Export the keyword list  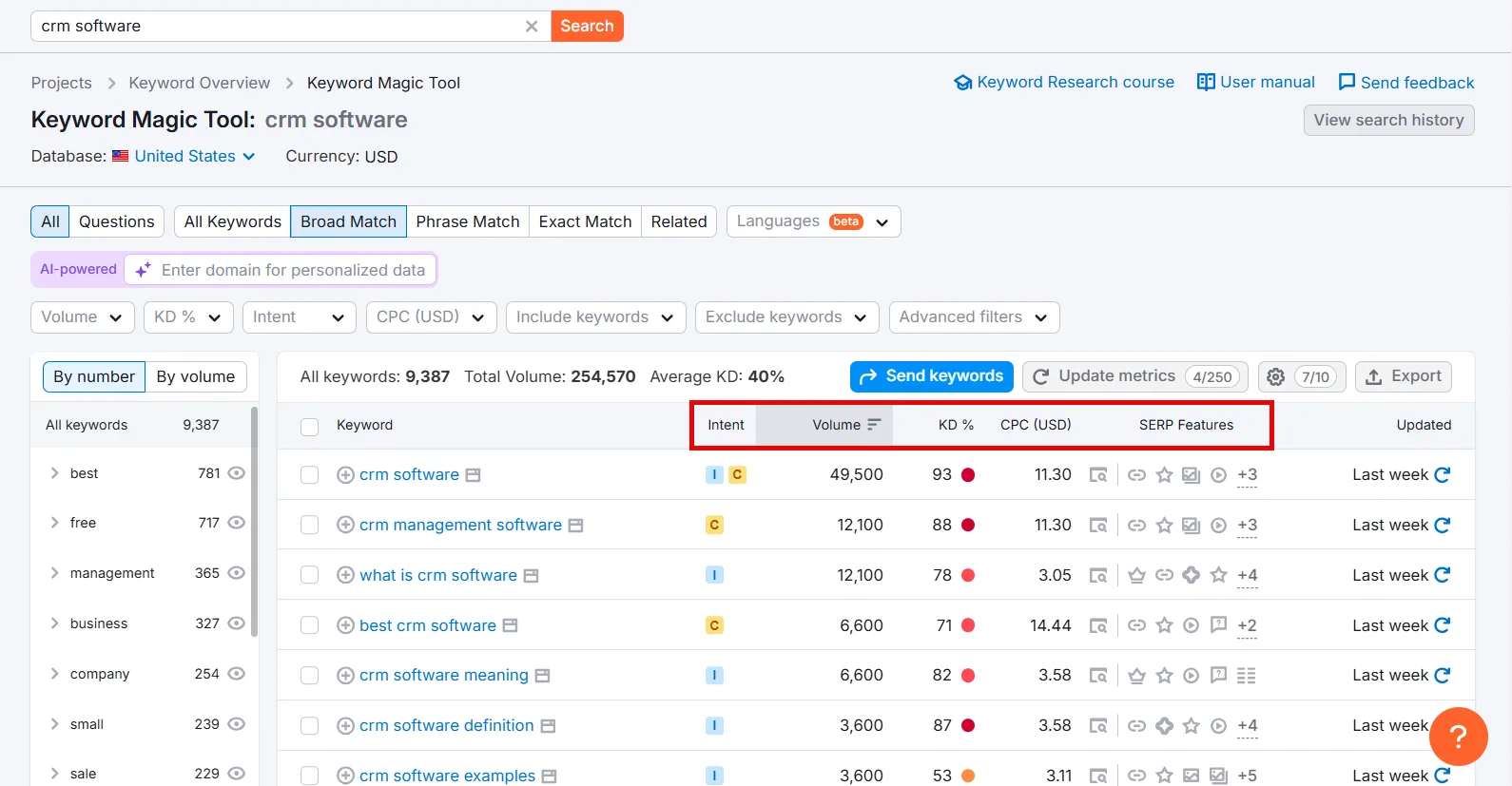tap(1404, 376)
